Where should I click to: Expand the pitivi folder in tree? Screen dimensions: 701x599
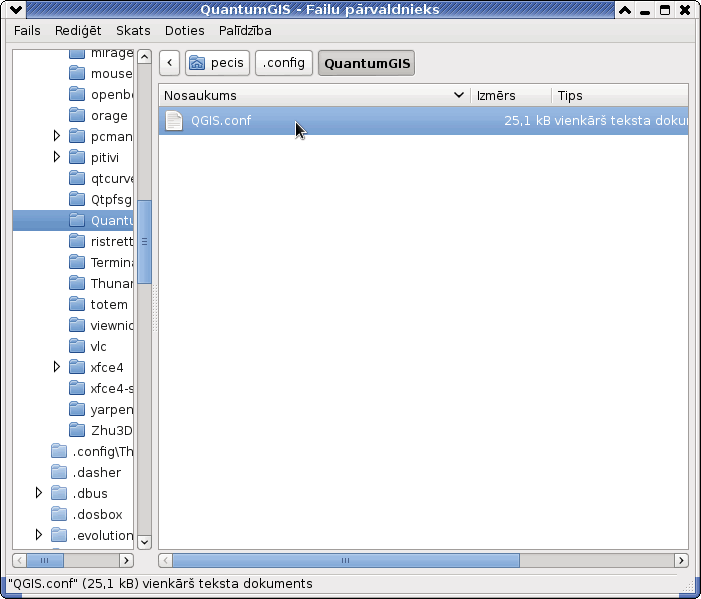tap(56, 156)
